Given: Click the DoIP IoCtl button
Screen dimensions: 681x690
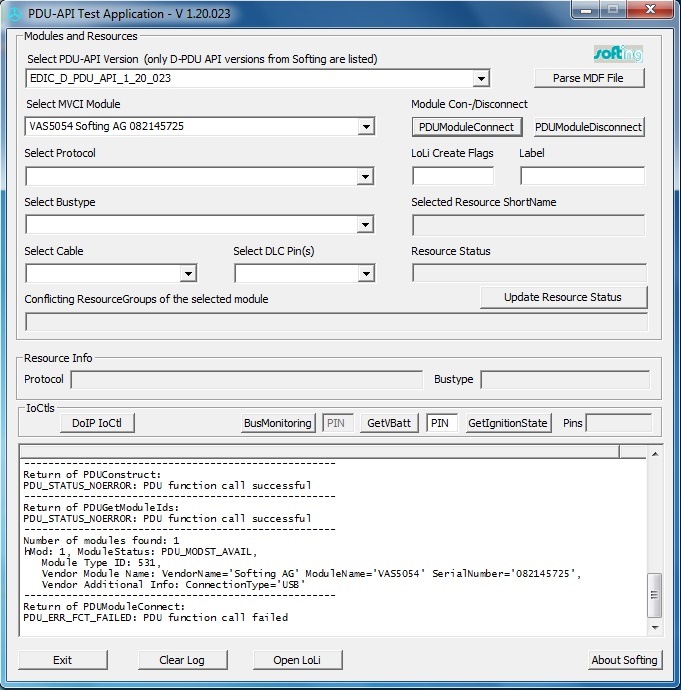Looking at the screenshot, I should (x=97, y=423).
